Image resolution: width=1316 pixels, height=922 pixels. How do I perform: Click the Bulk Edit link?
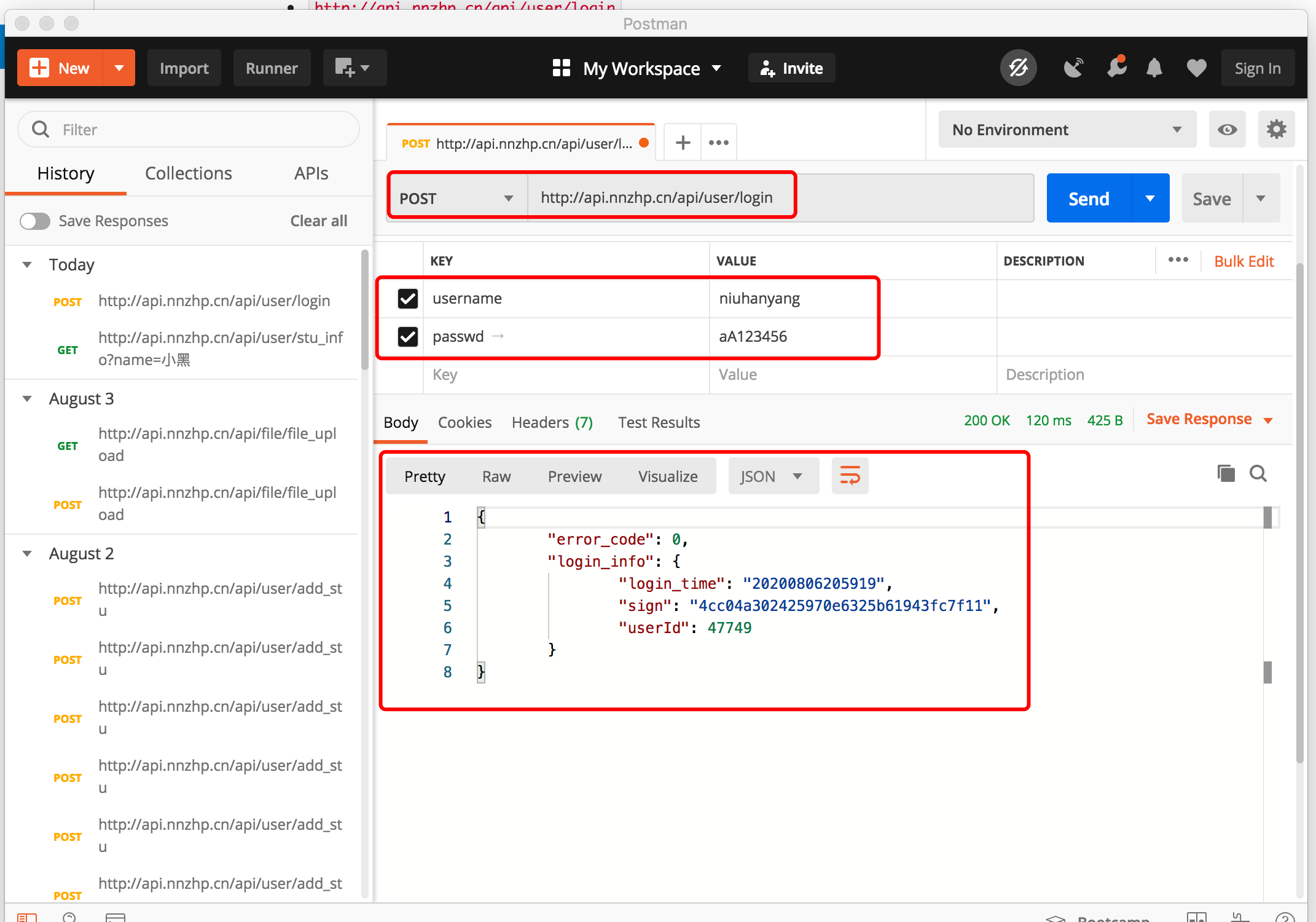tap(1244, 261)
